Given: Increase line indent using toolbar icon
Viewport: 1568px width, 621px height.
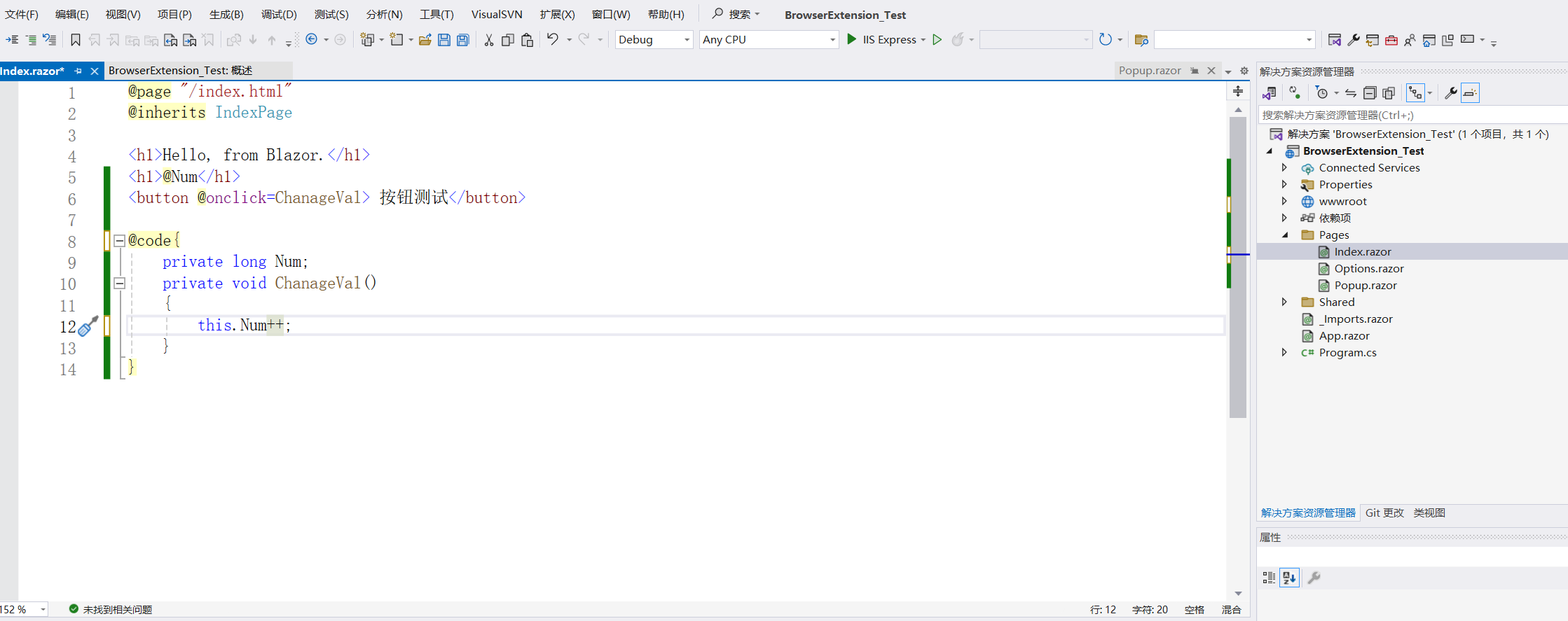Looking at the screenshot, I should coord(12,40).
